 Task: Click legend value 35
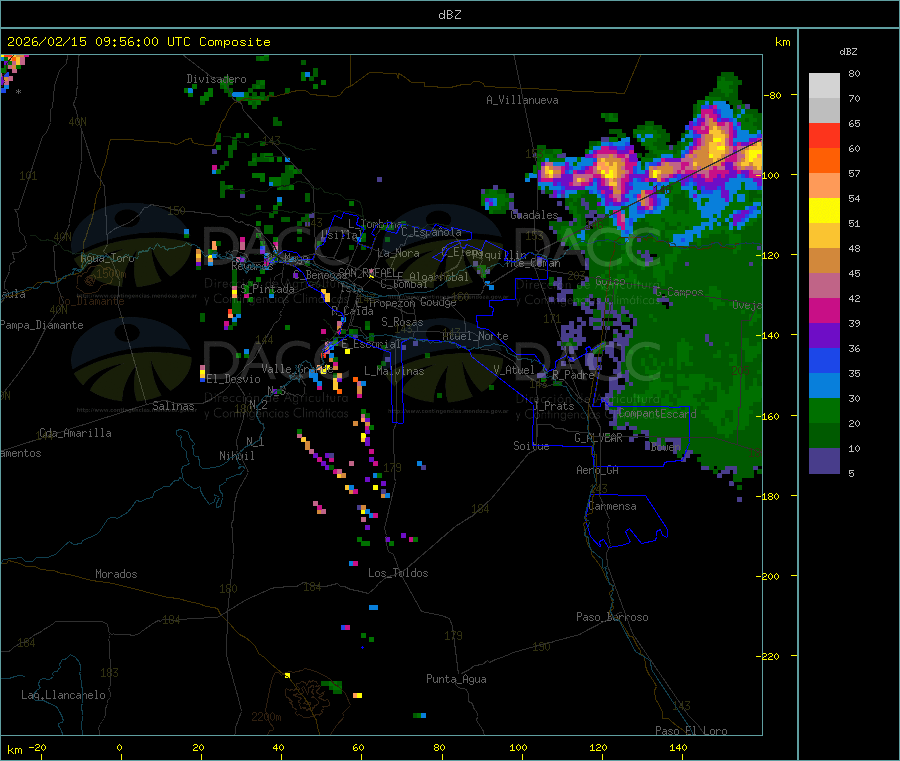[854, 374]
